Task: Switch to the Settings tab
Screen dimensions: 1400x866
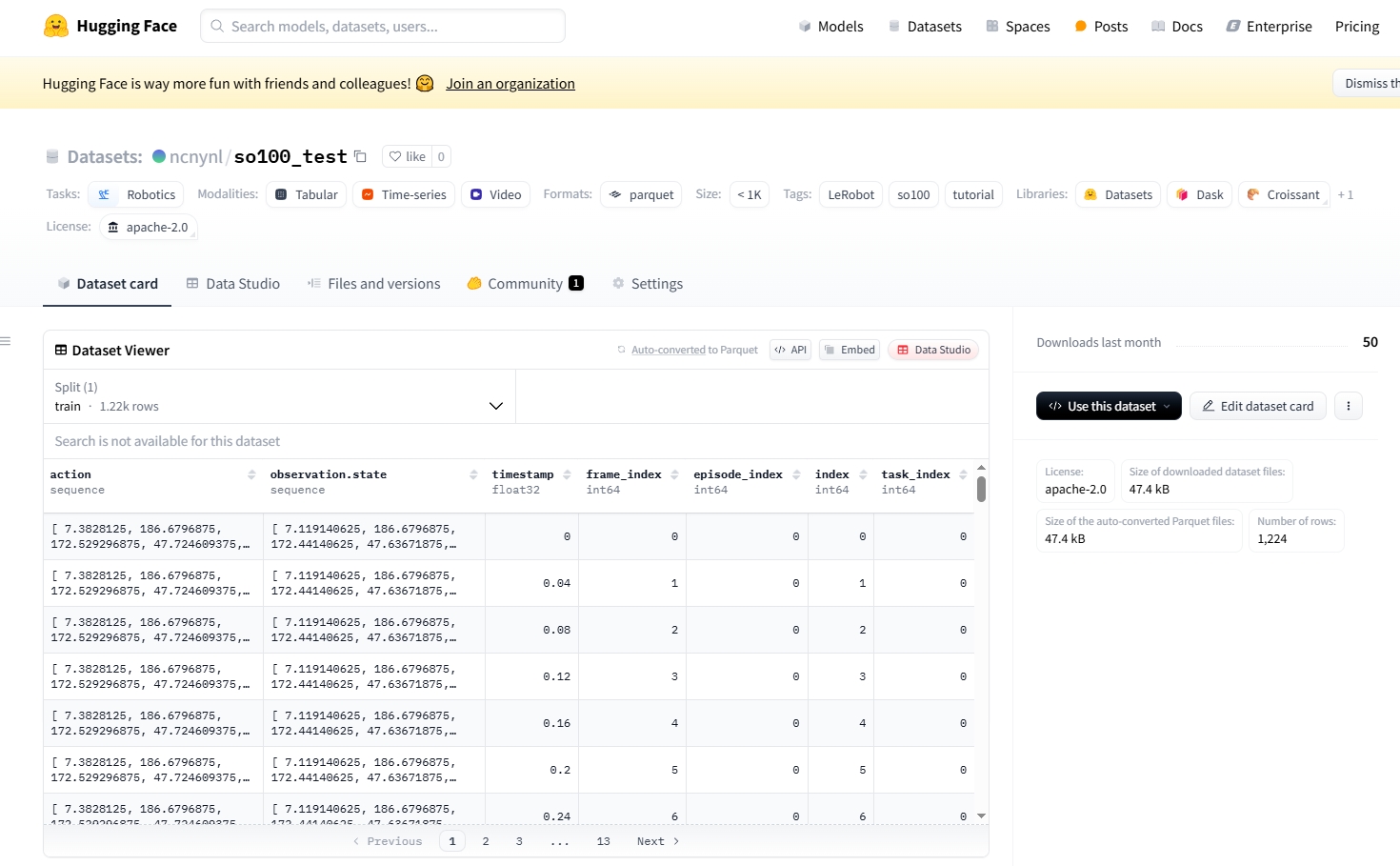Action: pos(648,284)
